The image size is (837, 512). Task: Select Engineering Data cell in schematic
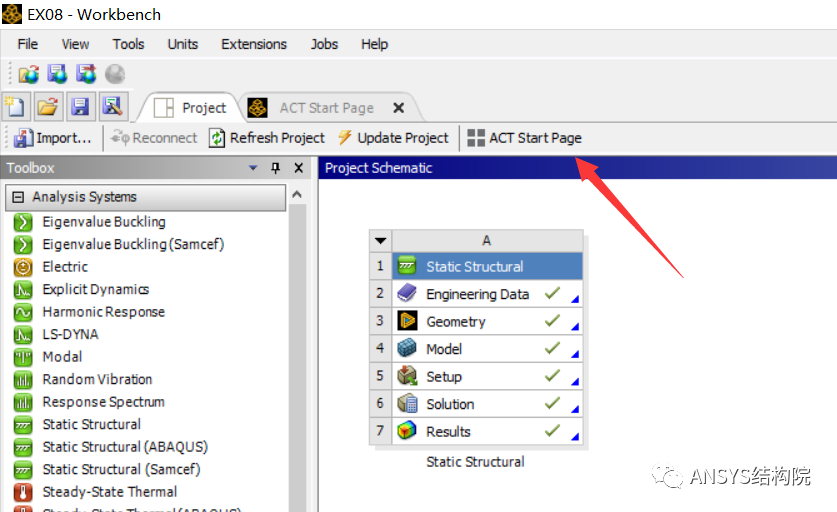pyautogui.click(x=487, y=294)
